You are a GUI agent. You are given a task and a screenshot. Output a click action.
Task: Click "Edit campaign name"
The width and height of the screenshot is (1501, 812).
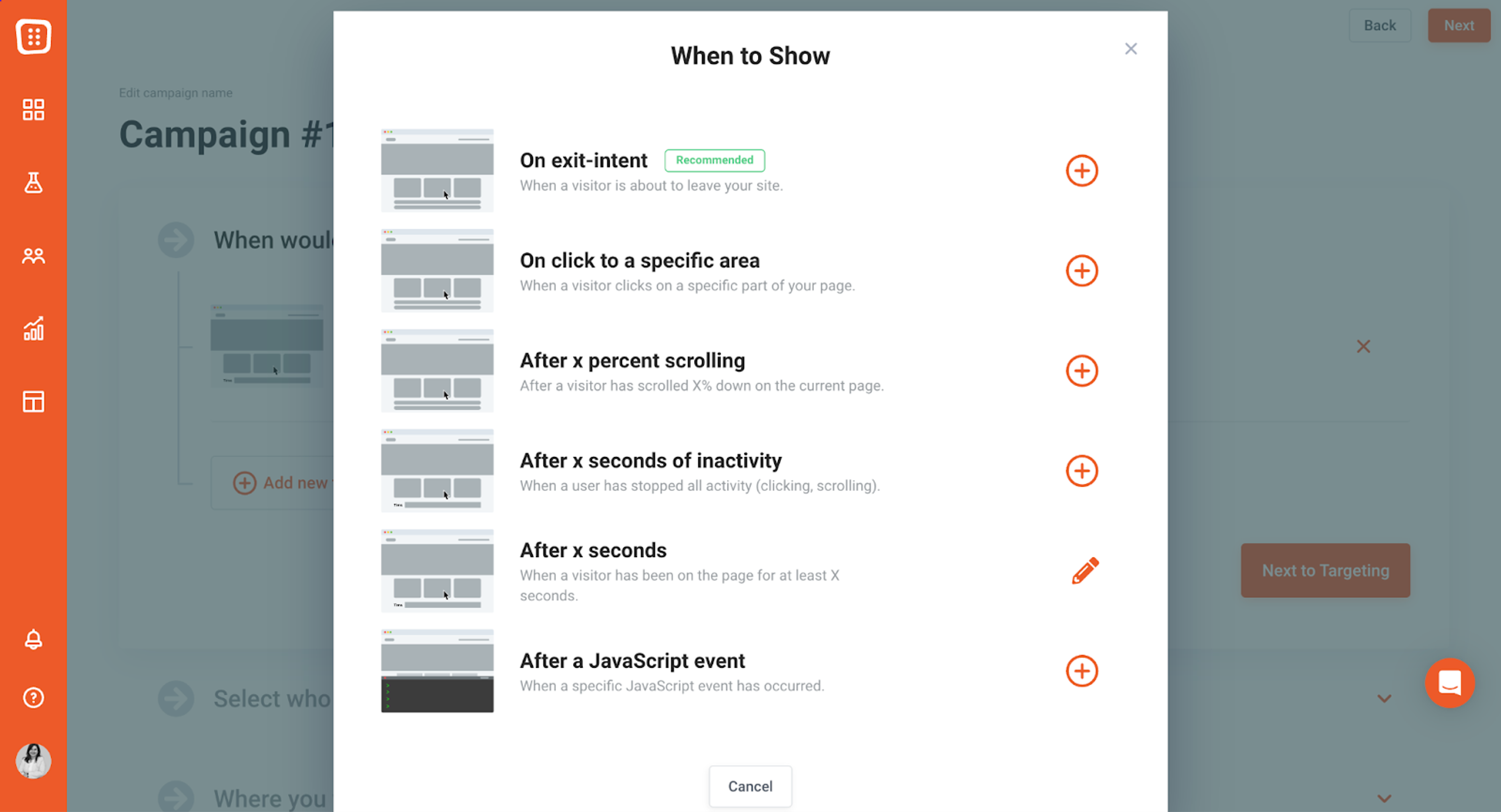(x=176, y=92)
